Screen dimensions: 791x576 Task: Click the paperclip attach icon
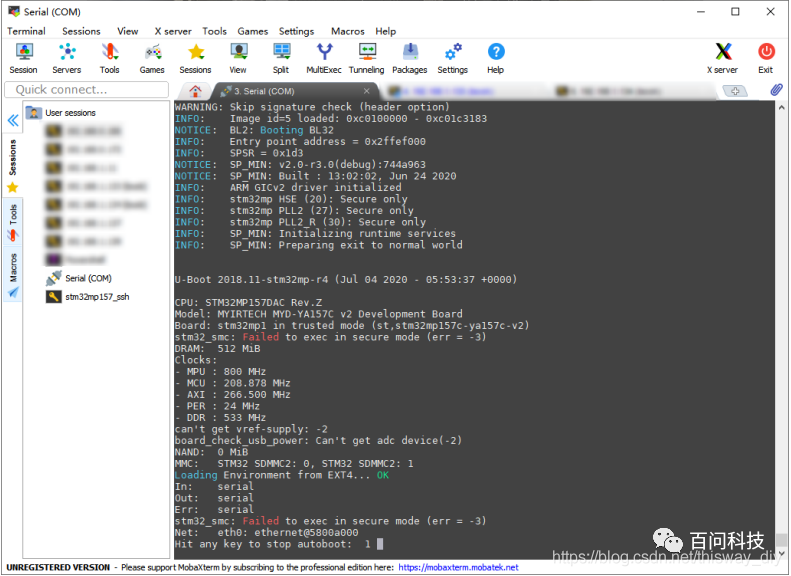tap(776, 90)
